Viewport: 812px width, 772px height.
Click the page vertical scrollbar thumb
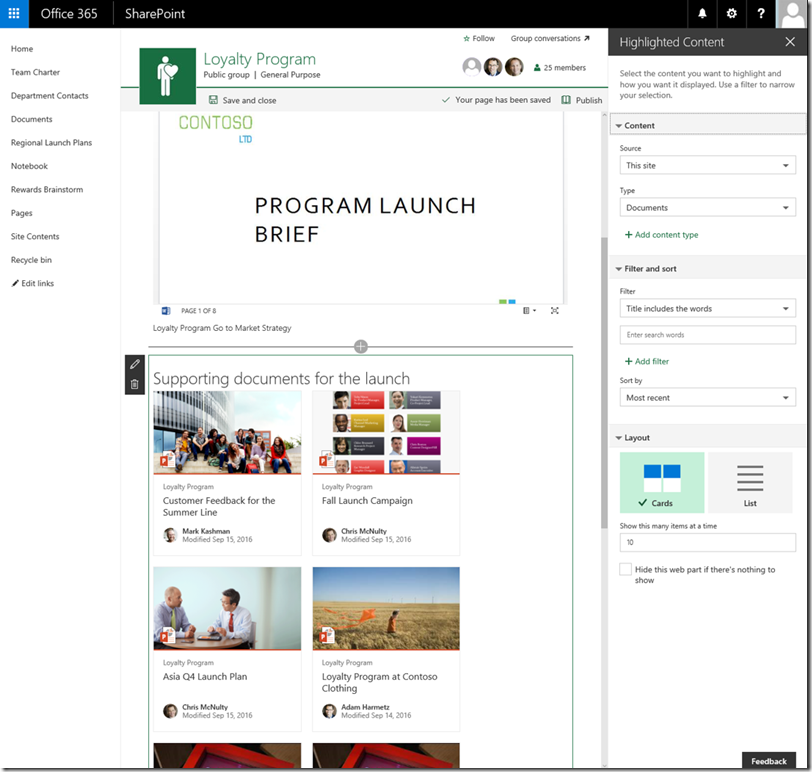604,383
